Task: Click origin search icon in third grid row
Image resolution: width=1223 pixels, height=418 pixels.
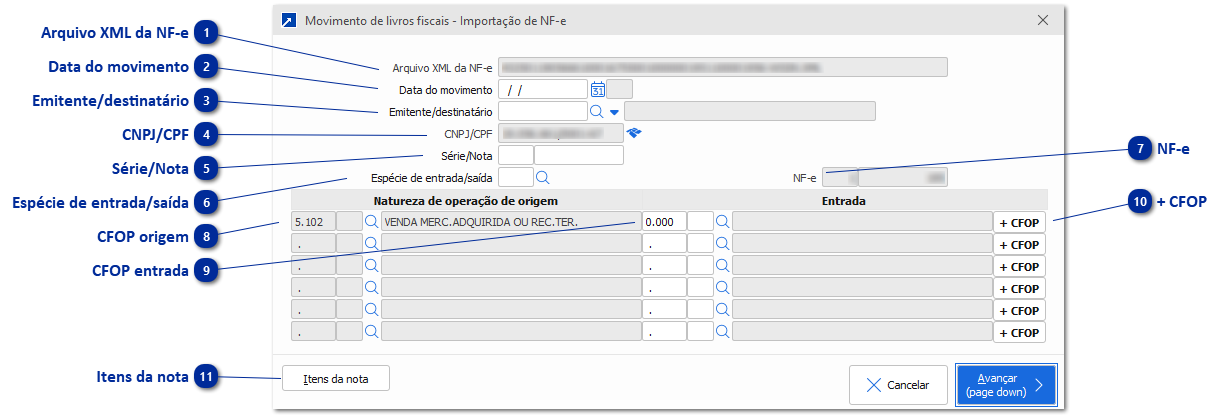Action: point(371,265)
